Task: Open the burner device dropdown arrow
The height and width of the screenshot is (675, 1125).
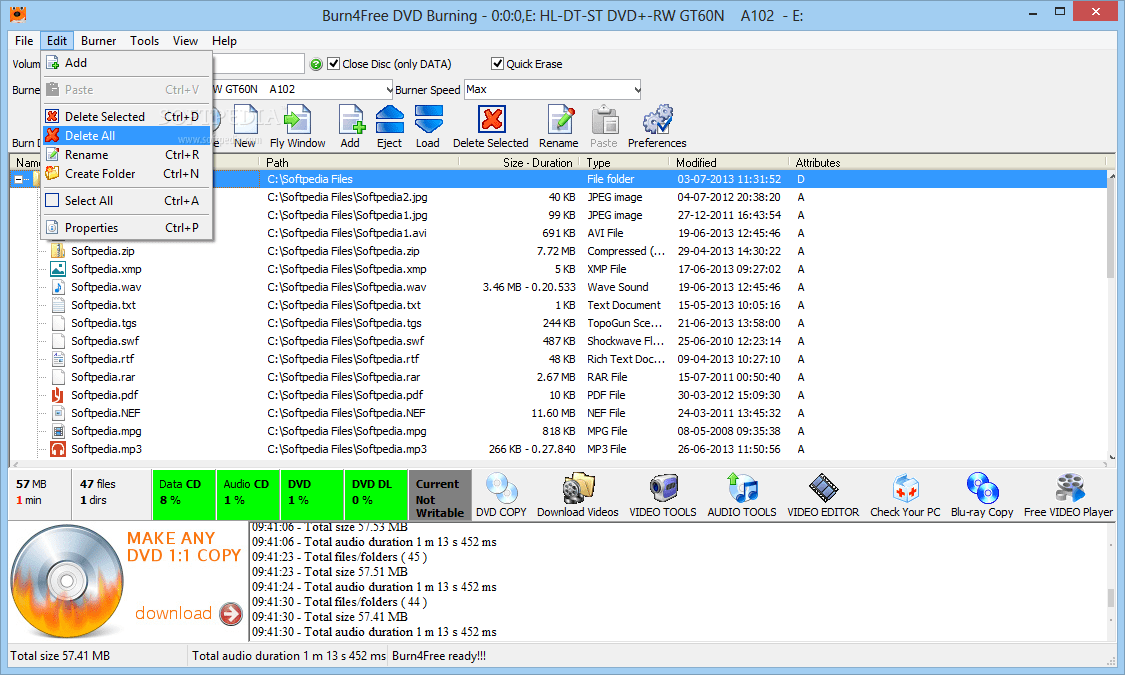Action: tap(388, 90)
